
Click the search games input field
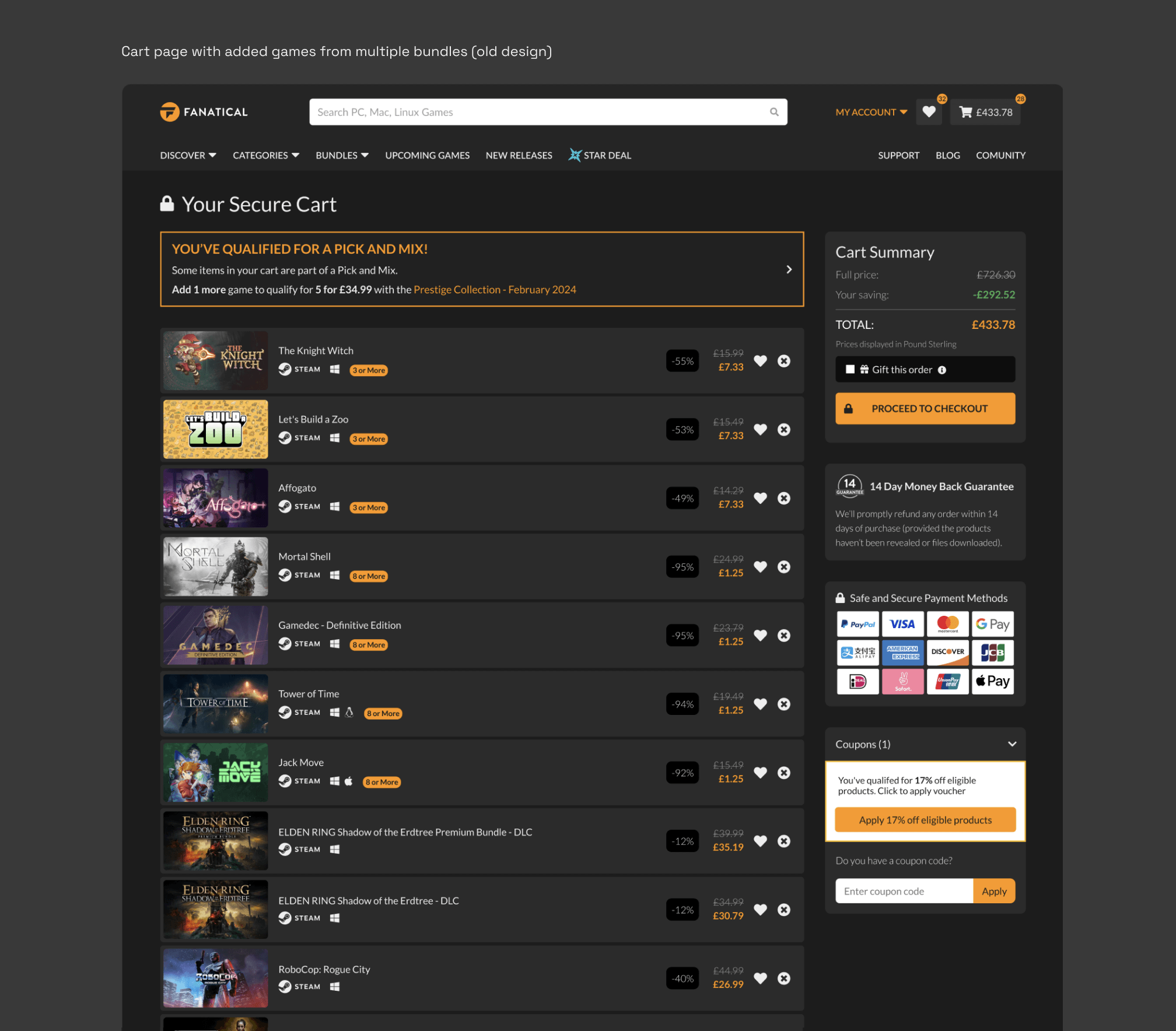coord(548,112)
